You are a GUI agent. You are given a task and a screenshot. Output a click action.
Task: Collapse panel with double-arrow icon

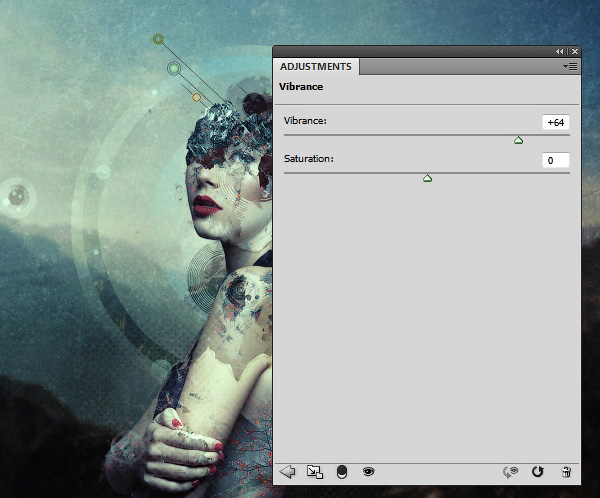559,51
